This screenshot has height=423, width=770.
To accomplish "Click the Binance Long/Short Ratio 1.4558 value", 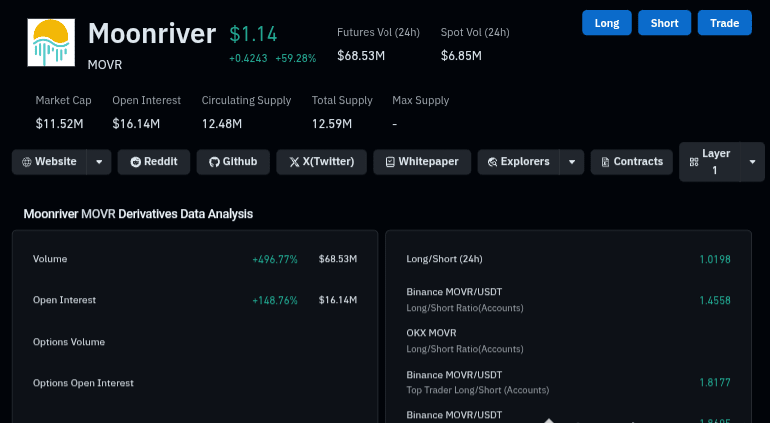I will [715, 300].
